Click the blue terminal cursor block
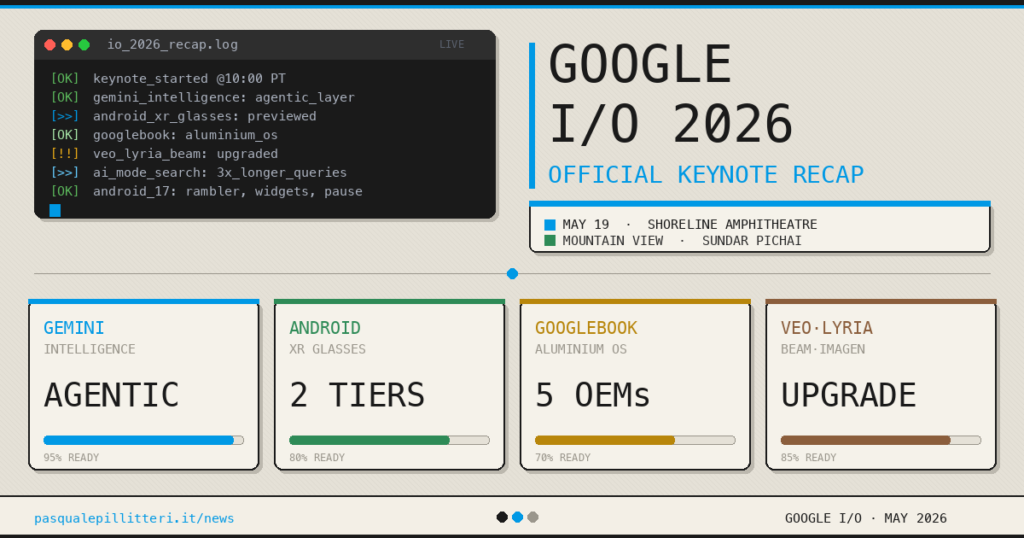Screen dimensions: 1024x538 pos(55,210)
